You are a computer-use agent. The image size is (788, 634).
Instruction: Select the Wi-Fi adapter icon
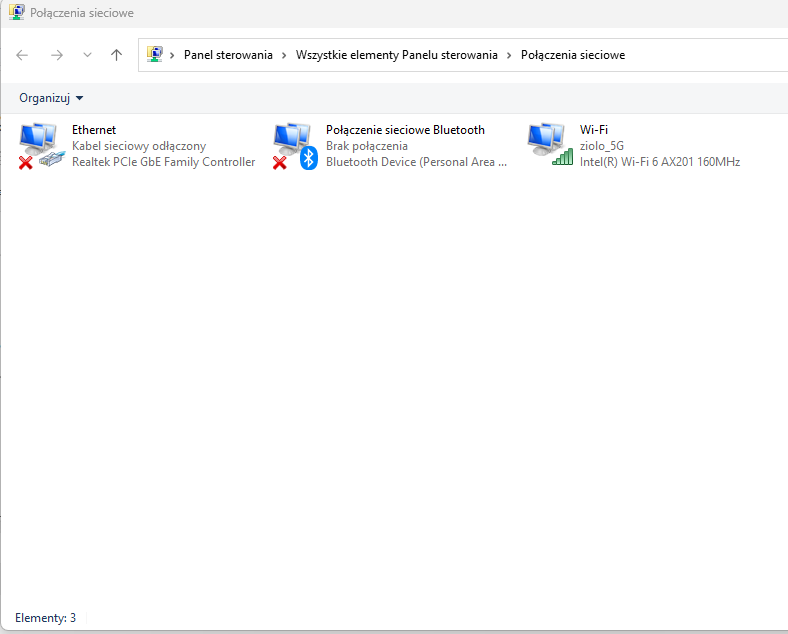(549, 145)
